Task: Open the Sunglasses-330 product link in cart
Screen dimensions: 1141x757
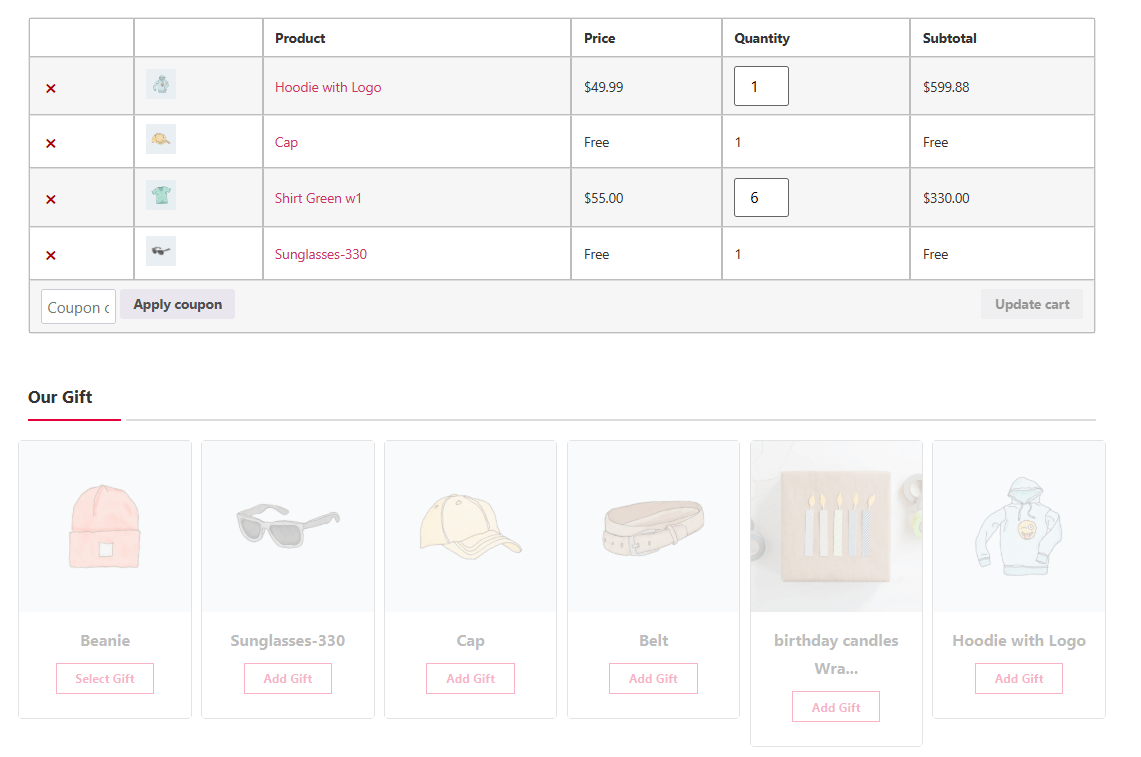Action: (x=320, y=254)
